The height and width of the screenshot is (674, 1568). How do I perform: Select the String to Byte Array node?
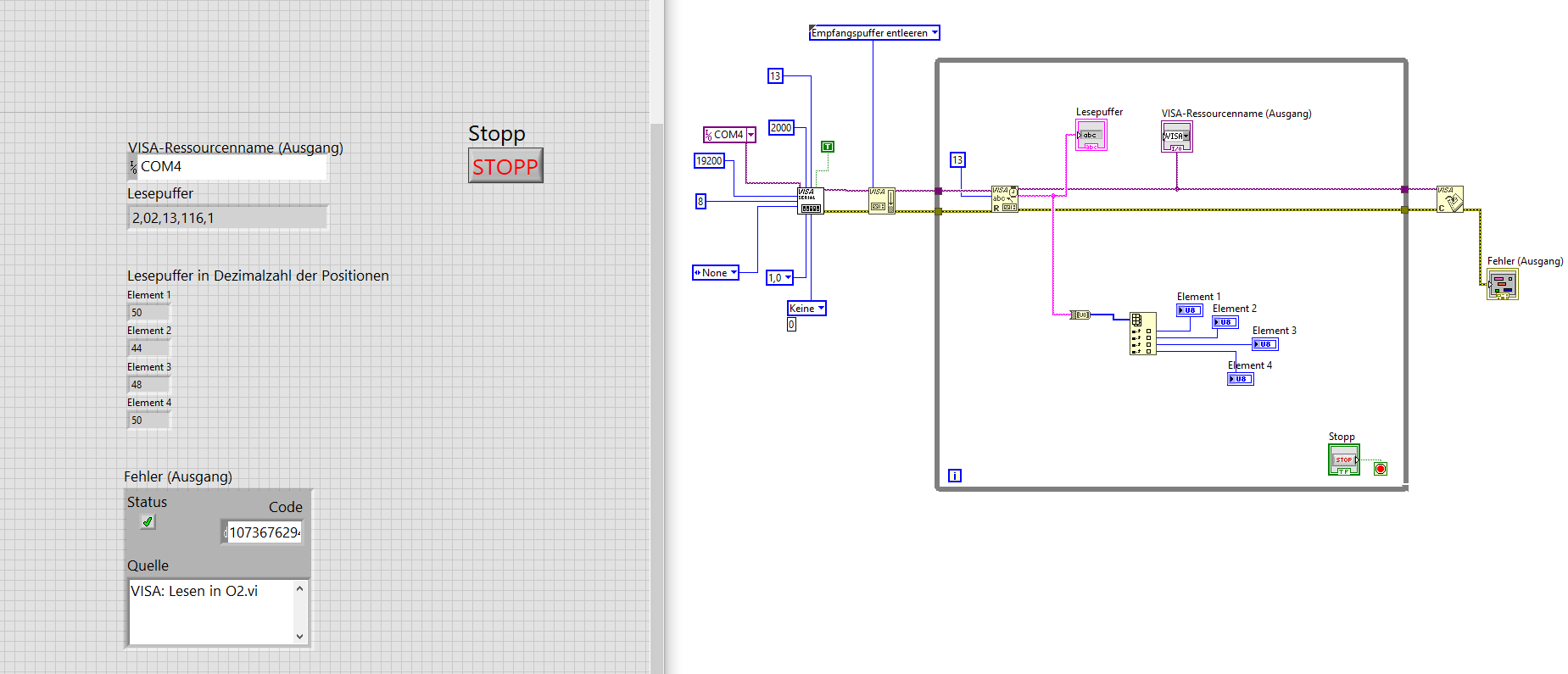point(1080,315)
